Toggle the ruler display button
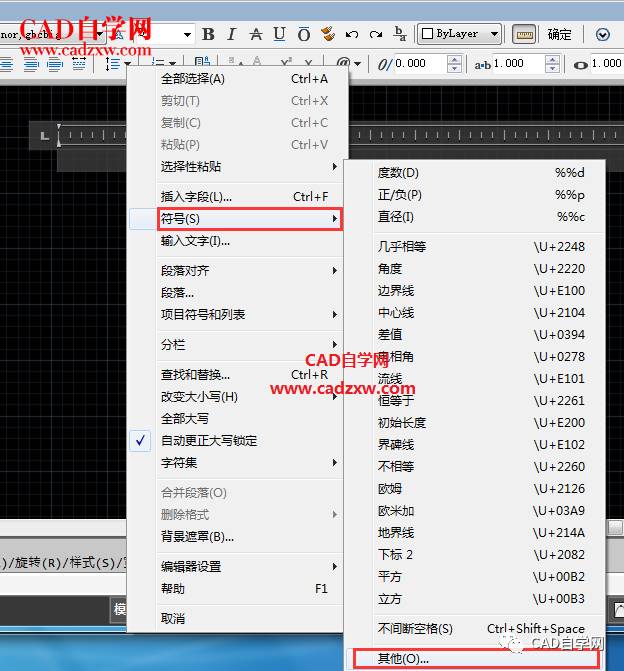 (524, 34)
